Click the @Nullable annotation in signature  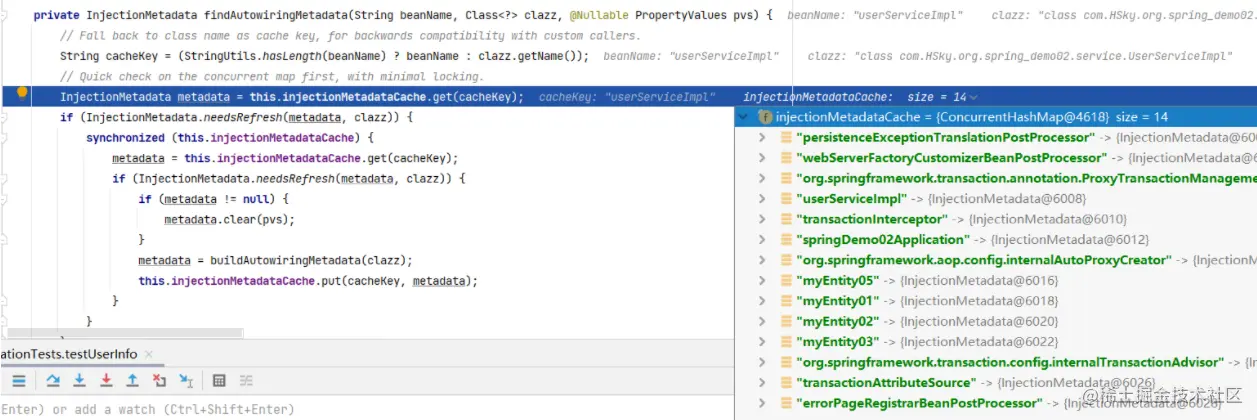tap(597, 16)
